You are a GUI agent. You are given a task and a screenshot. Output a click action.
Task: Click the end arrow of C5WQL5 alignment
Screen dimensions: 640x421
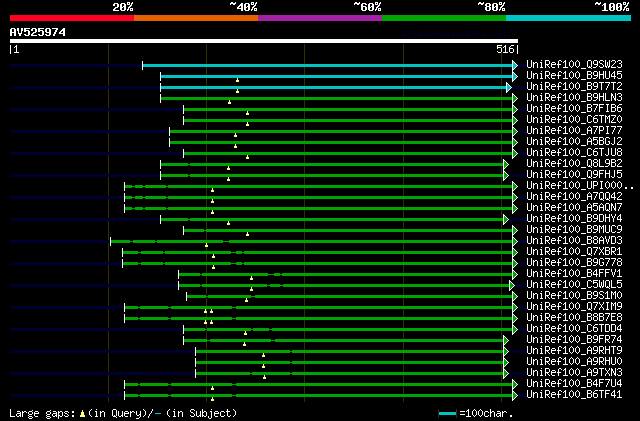tap(512, 285)
